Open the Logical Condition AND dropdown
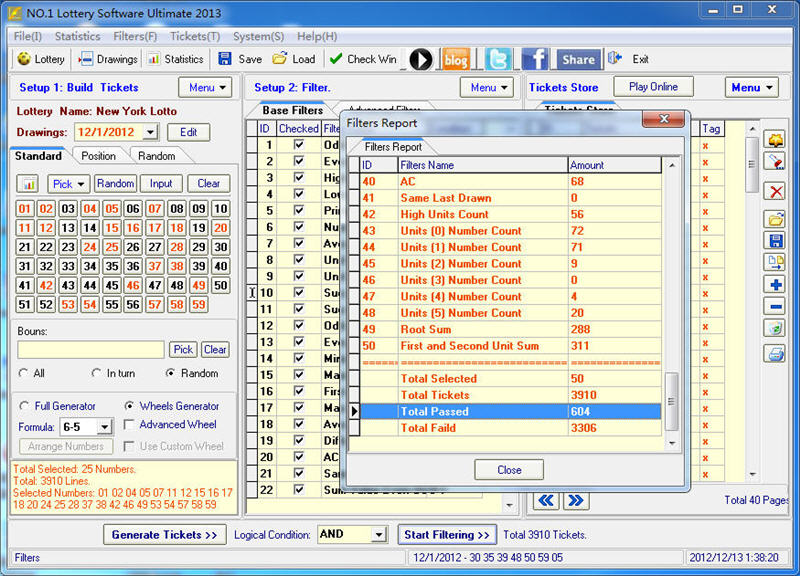This screenshot has width=800, height=576. tap(379, 535)
